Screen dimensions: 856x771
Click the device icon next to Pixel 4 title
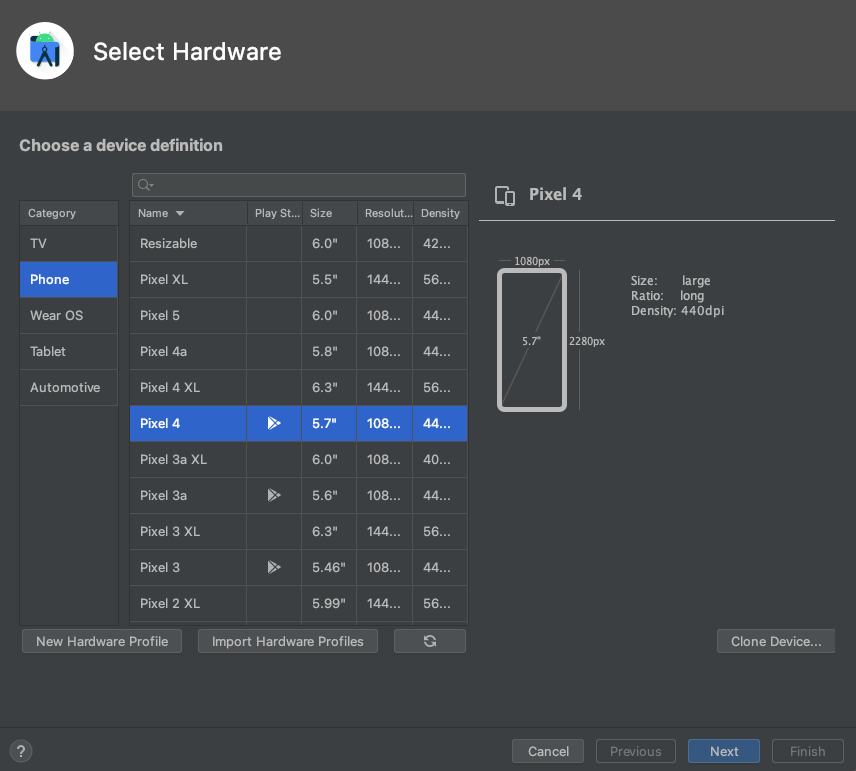pos(505,196)
